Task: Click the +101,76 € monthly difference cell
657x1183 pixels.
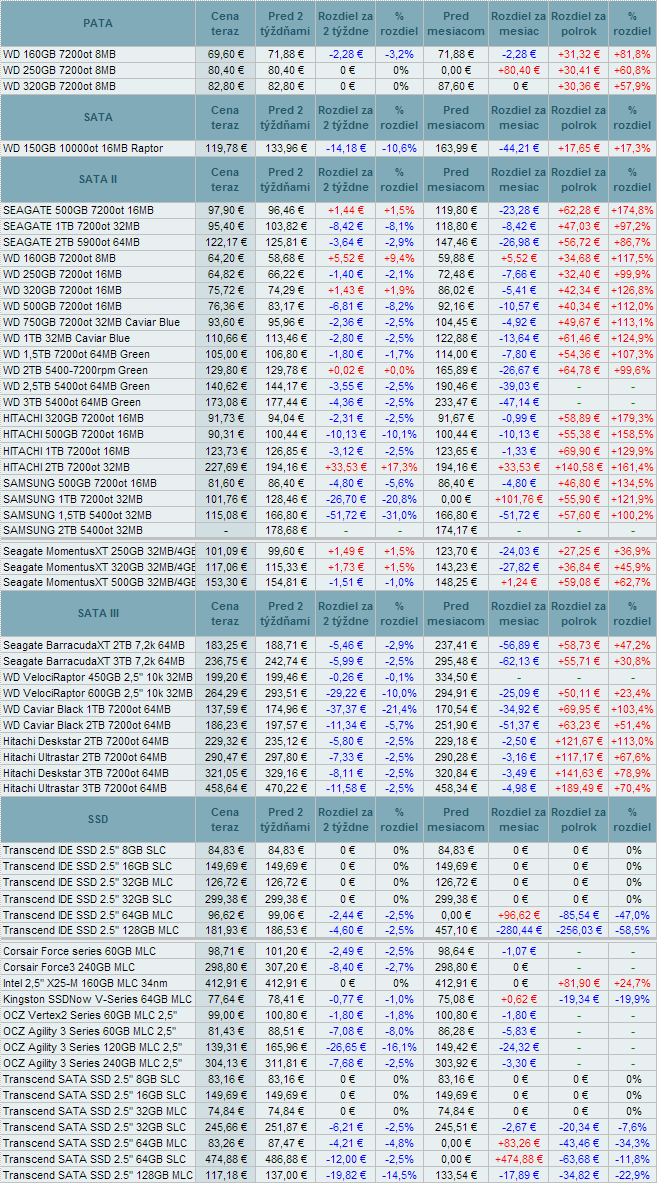Action: 517,499
